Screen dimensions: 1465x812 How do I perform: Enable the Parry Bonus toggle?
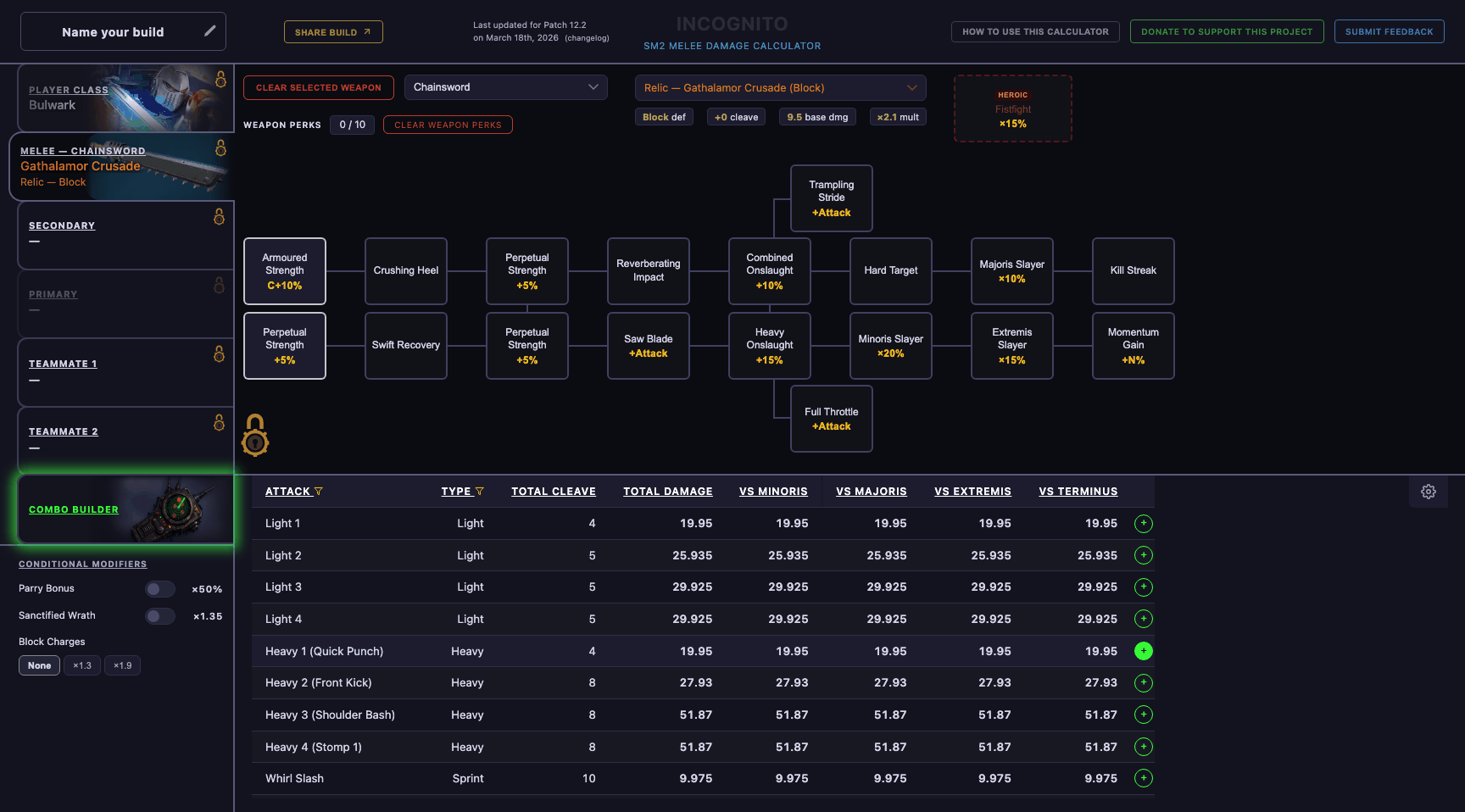pos(159,588)
